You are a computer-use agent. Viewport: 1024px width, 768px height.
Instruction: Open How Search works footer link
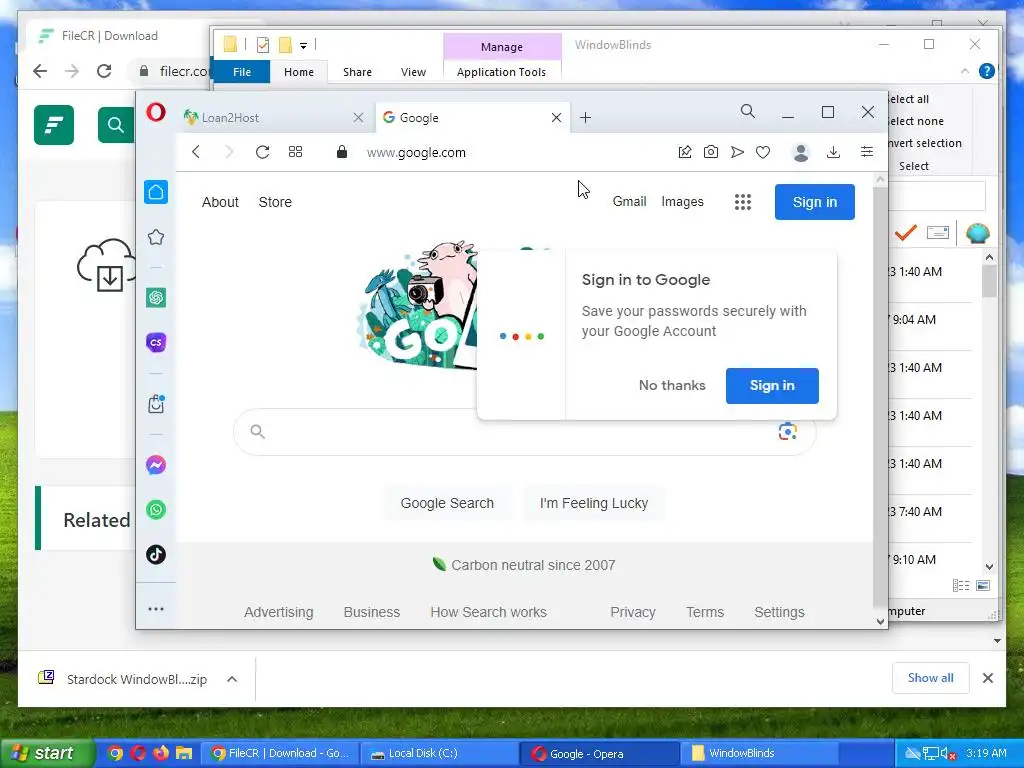(x=488, y=612)
